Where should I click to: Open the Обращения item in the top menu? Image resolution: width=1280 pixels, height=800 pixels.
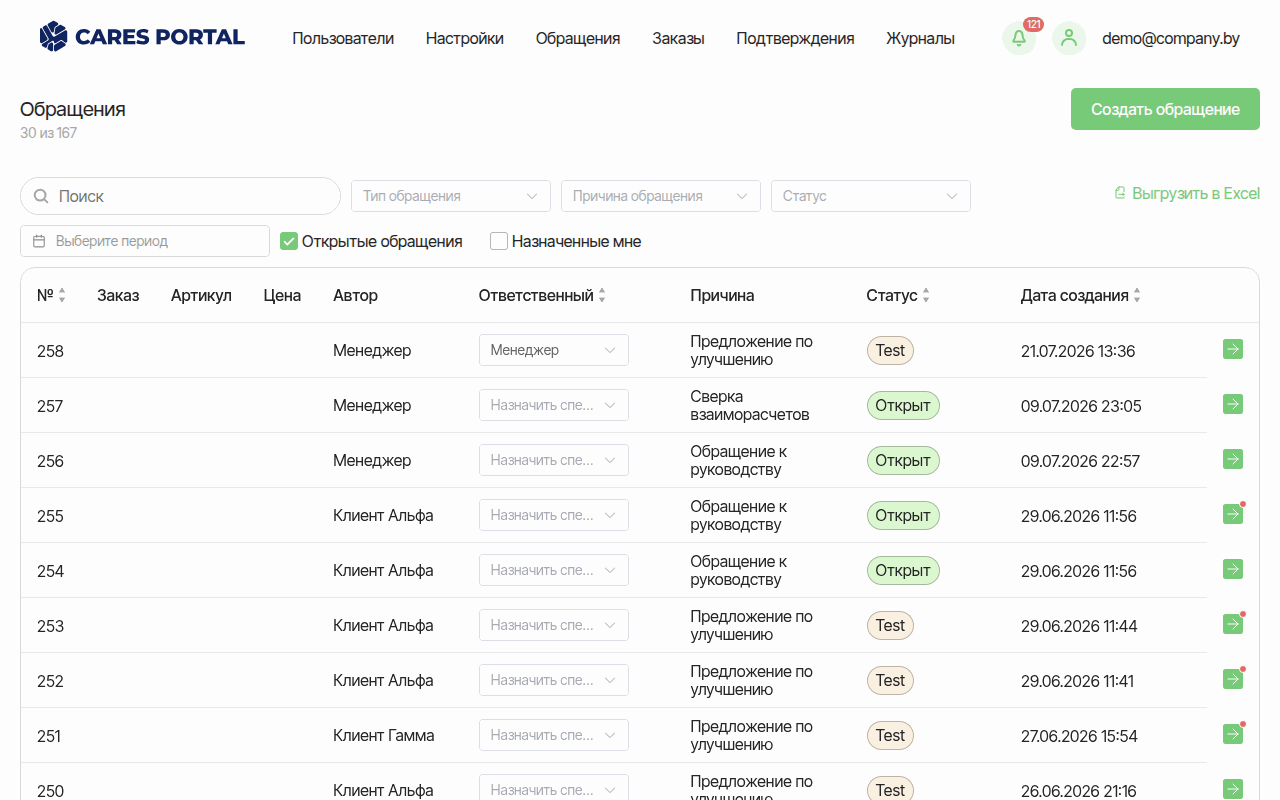(578, 39)
